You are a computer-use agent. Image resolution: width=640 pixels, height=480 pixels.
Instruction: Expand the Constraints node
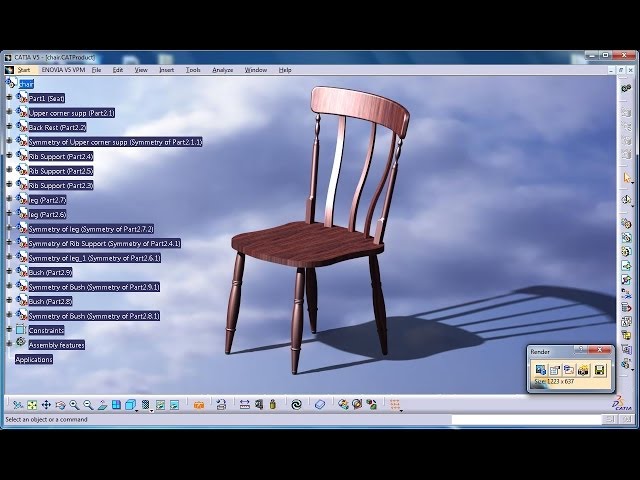(9, 329)
